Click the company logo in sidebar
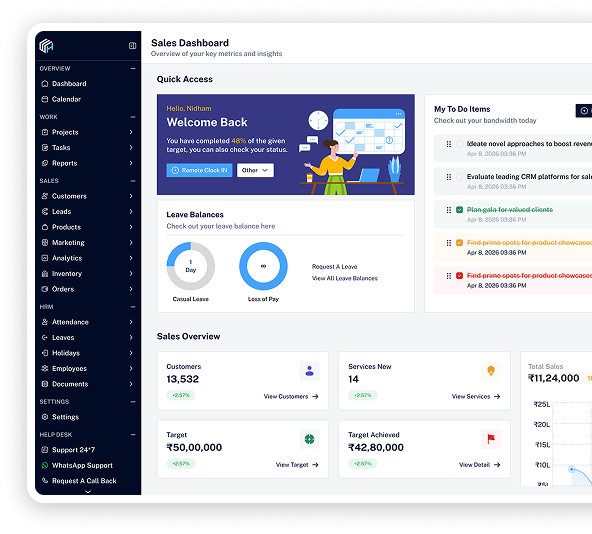 [x=46, y=46]
